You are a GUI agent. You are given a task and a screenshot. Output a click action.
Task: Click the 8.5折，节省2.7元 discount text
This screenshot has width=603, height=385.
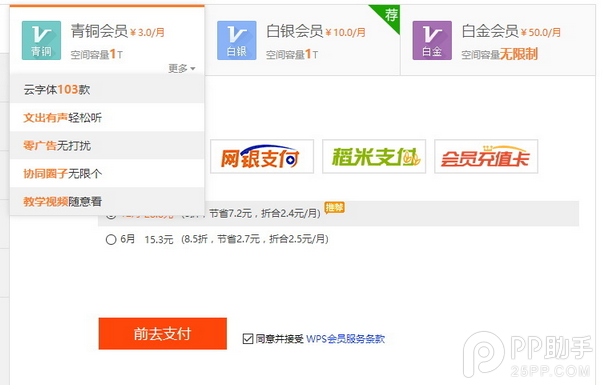(222, 239)
